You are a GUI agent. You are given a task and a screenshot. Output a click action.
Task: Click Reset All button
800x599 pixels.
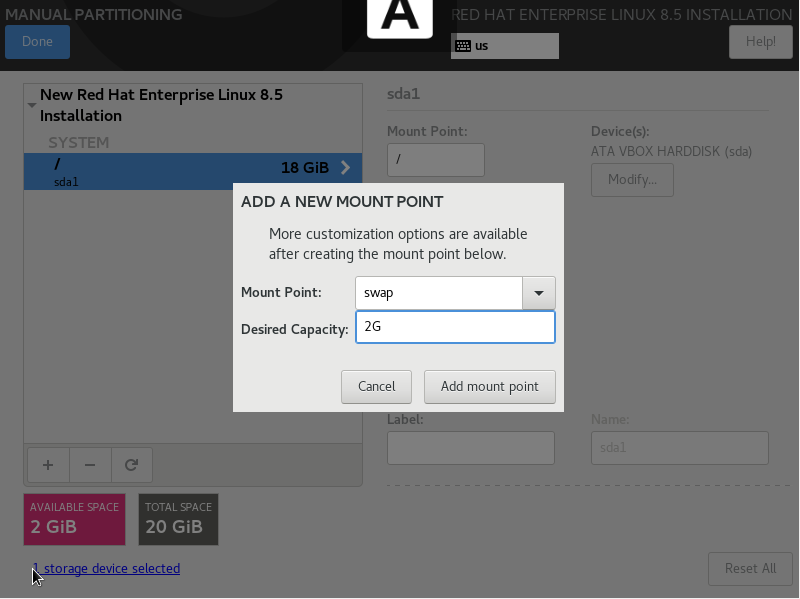coord(750,568)
